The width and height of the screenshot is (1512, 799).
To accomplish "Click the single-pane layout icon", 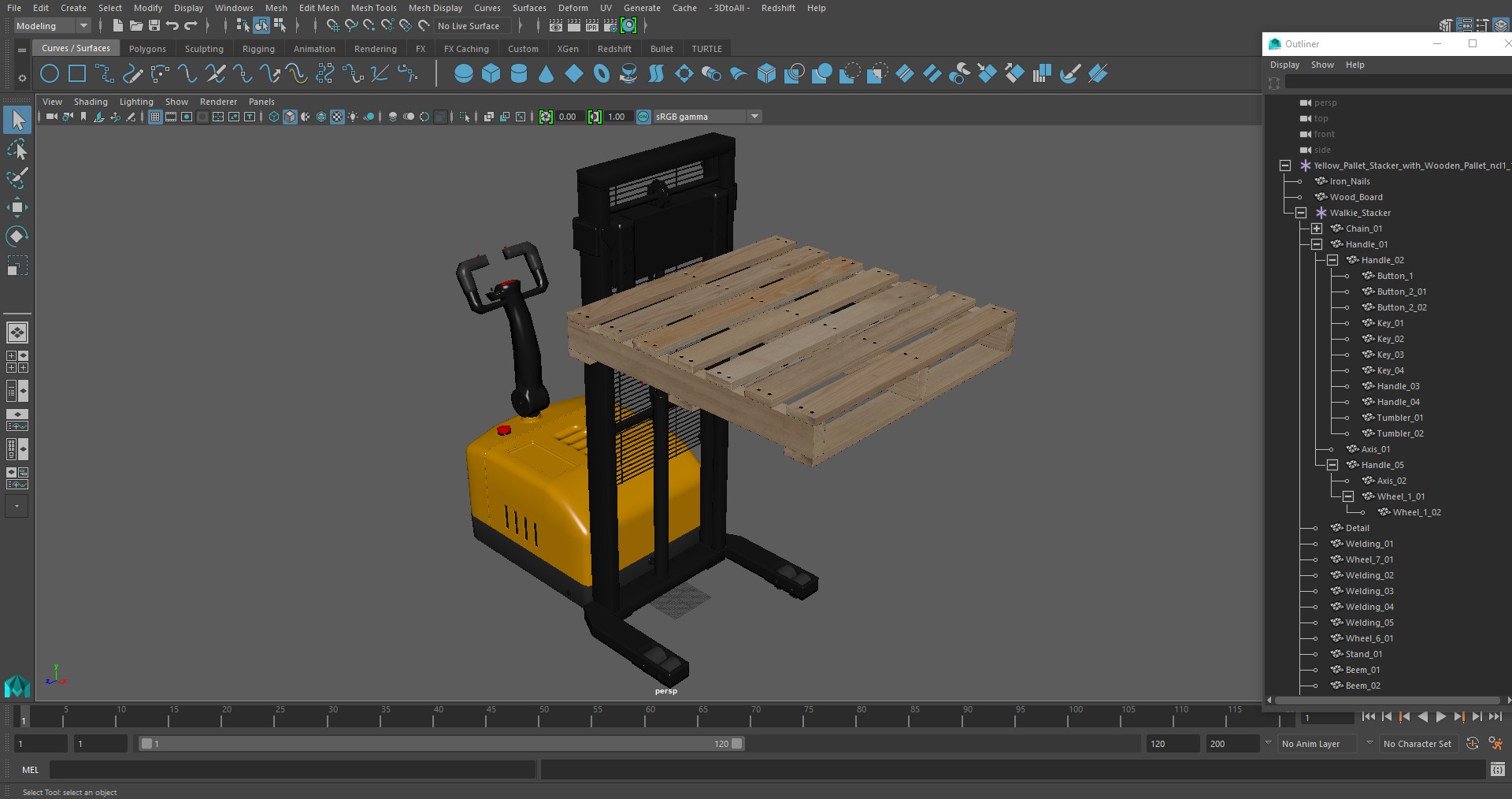I will coord(17,333).
